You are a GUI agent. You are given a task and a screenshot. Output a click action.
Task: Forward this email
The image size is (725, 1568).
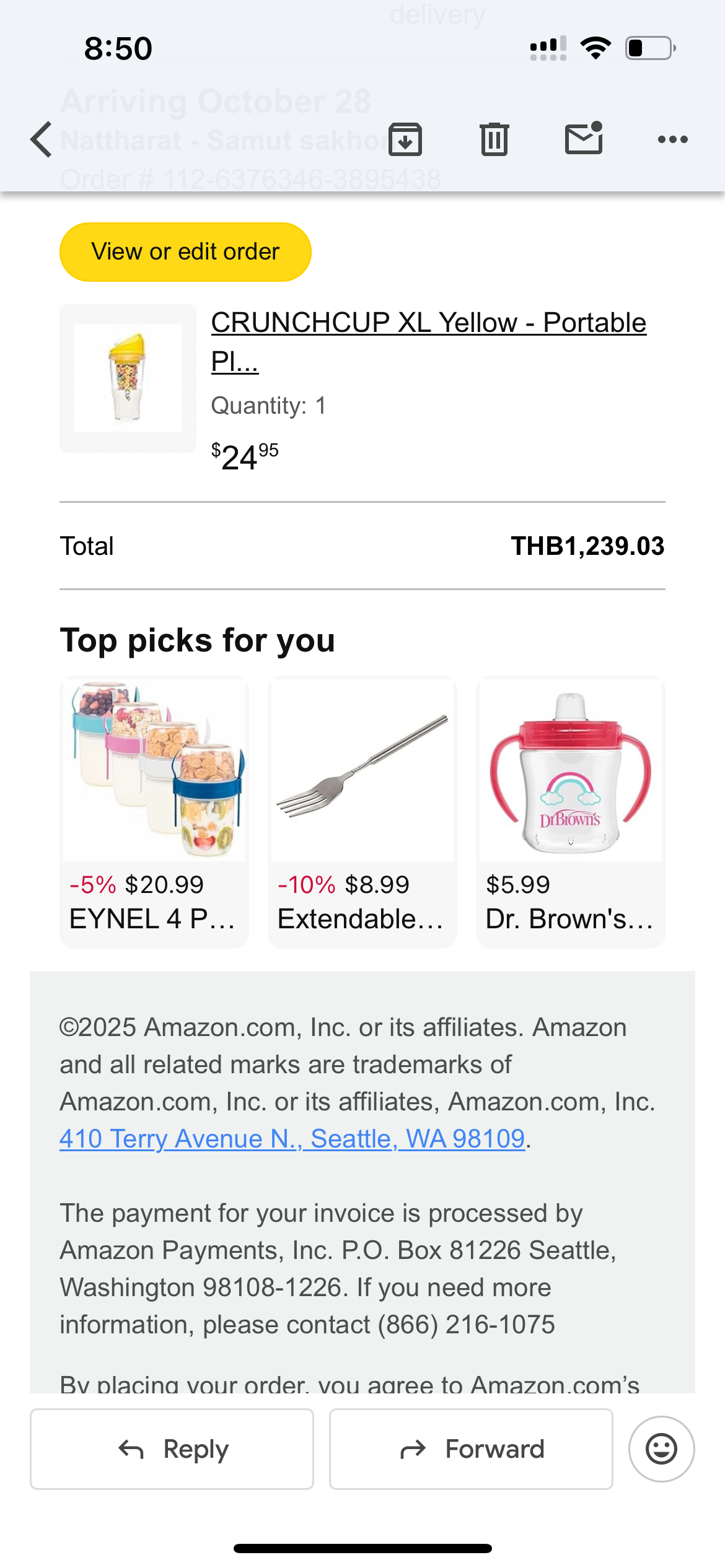(471, 1448)
